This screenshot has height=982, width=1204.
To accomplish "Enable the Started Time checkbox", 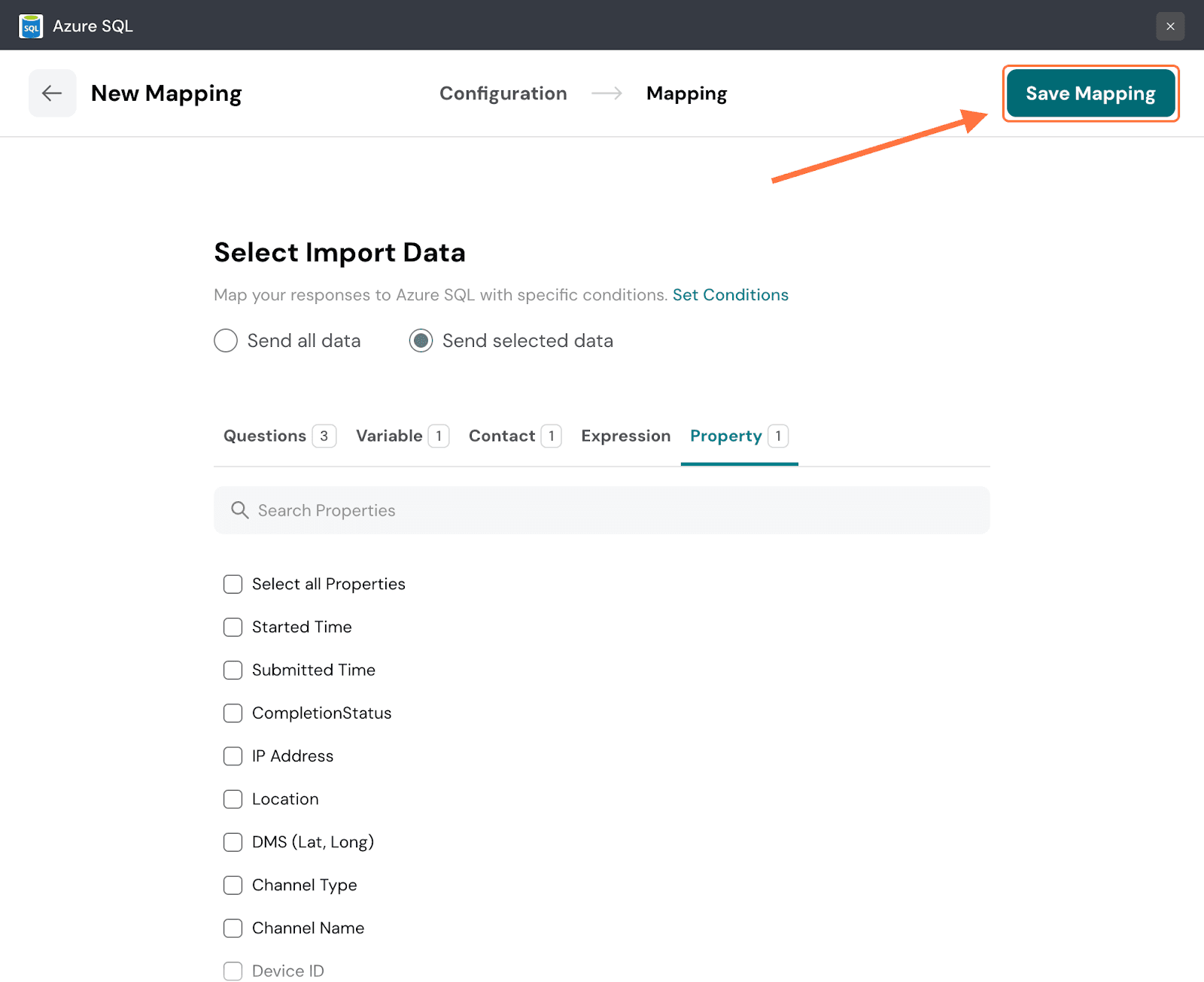I will coord(233,628).
